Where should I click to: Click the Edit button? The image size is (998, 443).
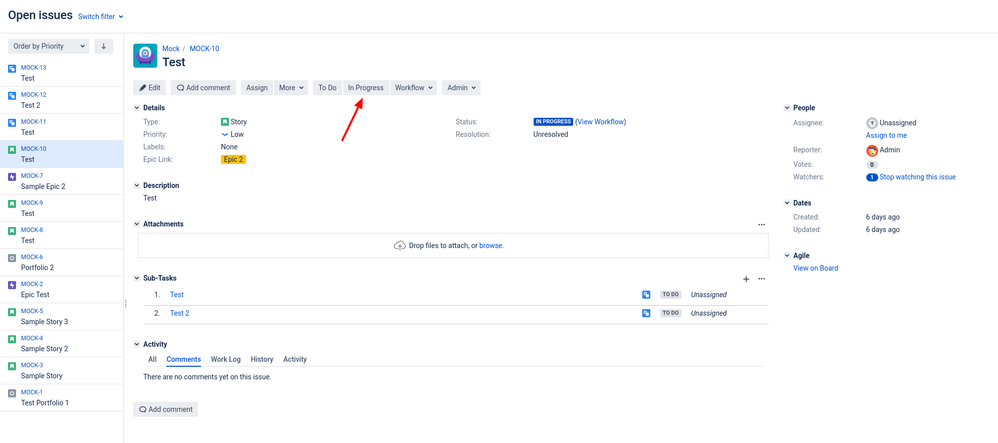coord(150,88)
